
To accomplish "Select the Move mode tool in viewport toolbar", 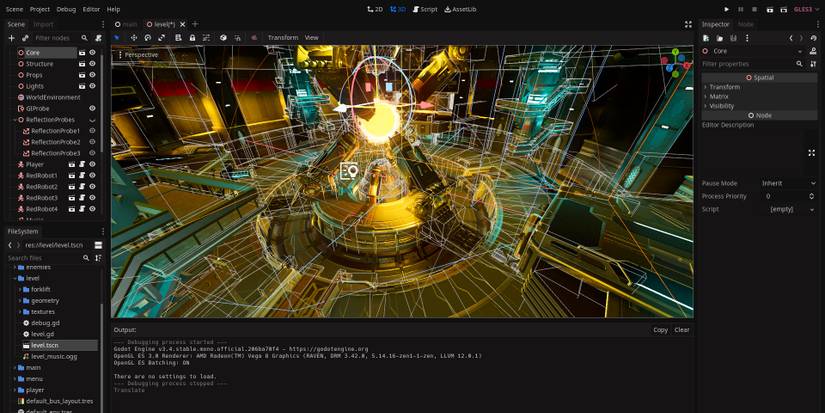I will point(133,38).
